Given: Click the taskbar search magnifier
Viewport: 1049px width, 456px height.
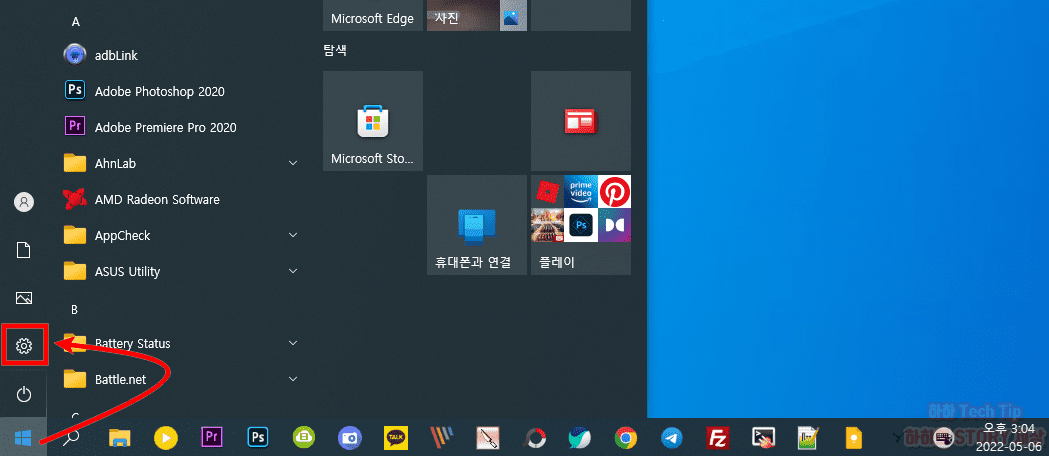Looking at the screenshot, I should click(x=70, y=437).
